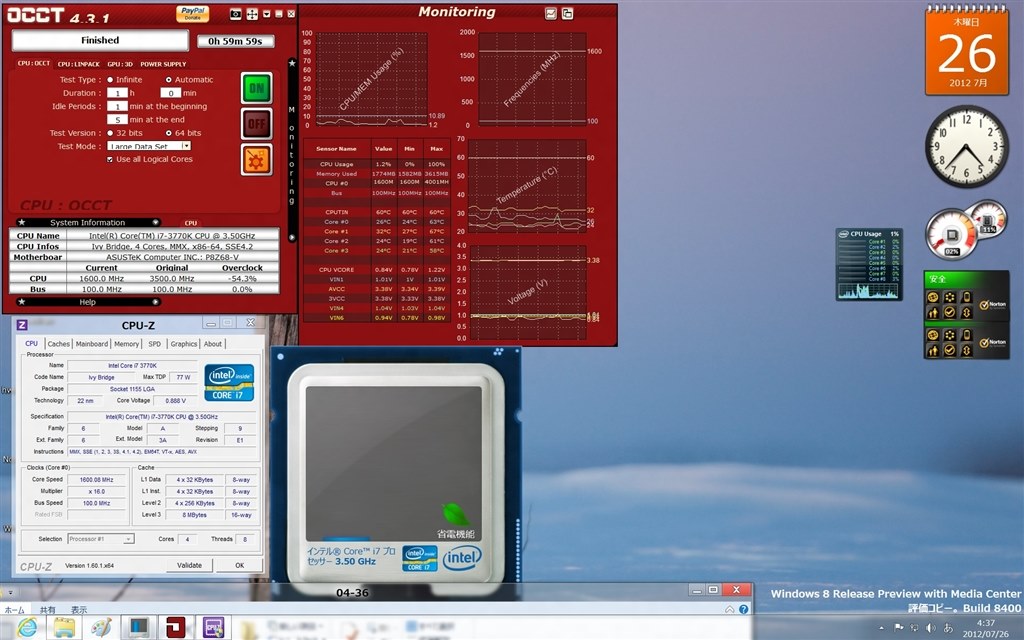The height and width of the screenshot is (640, 1024).
Task: Click the Core Speed 1600.08 MHz value
Action: pos(97,479)
